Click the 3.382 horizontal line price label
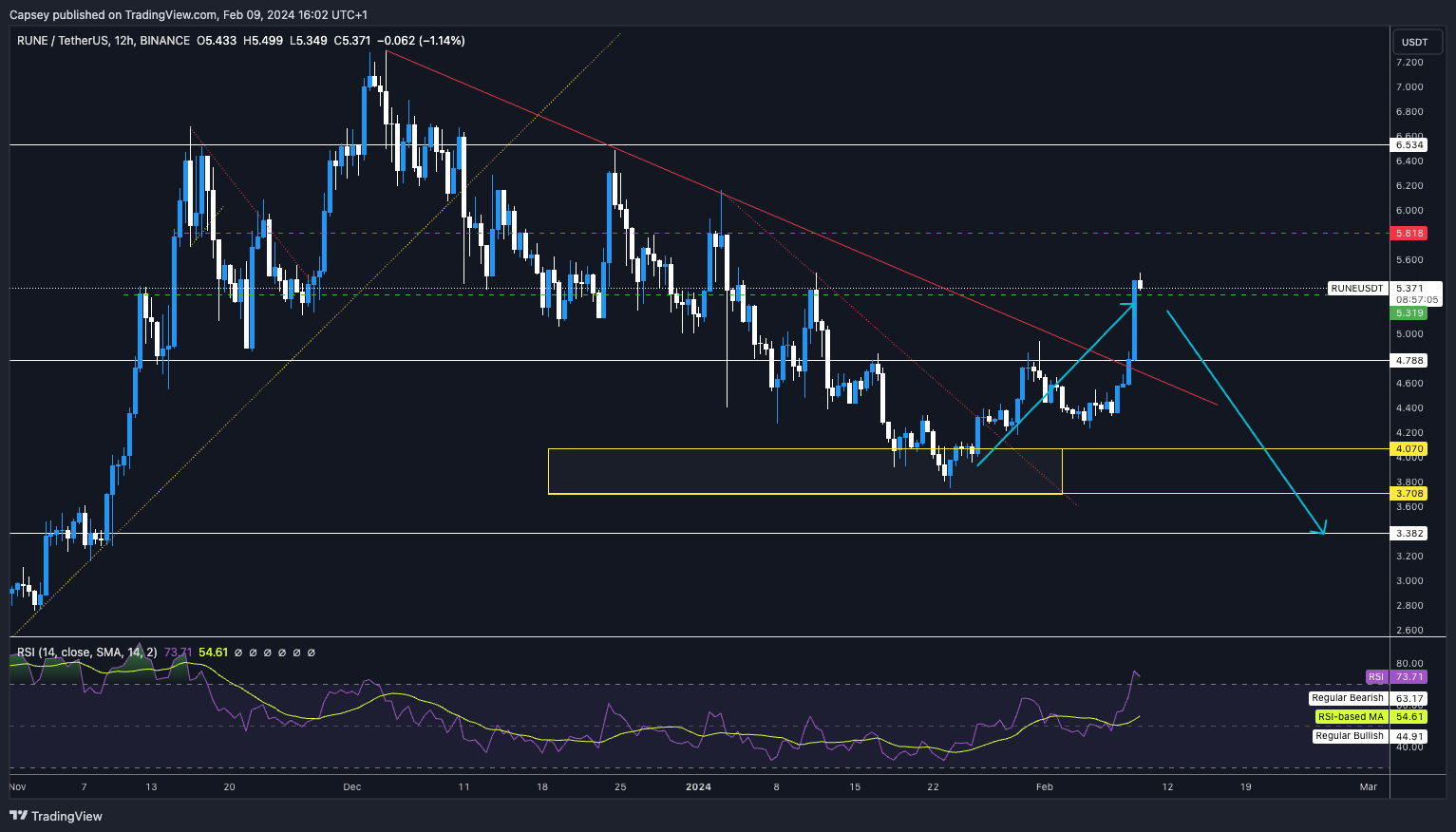Image resolution: width=1456 pixels, height=832 pixels. click(x=1409, y=534)
